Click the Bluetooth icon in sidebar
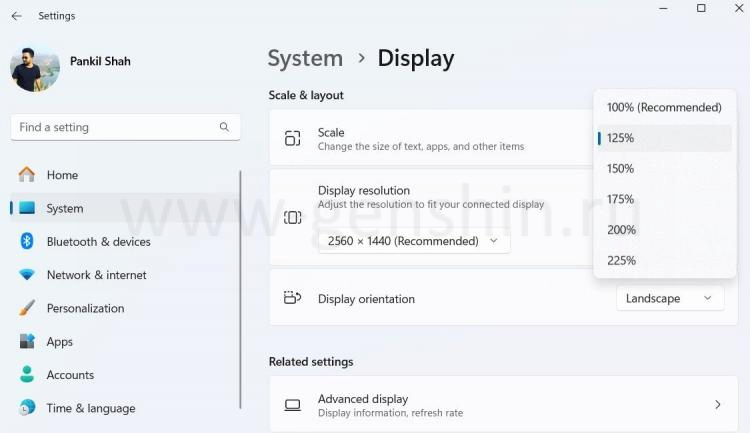This screenshot has width=750, height=433. point(27,241)
